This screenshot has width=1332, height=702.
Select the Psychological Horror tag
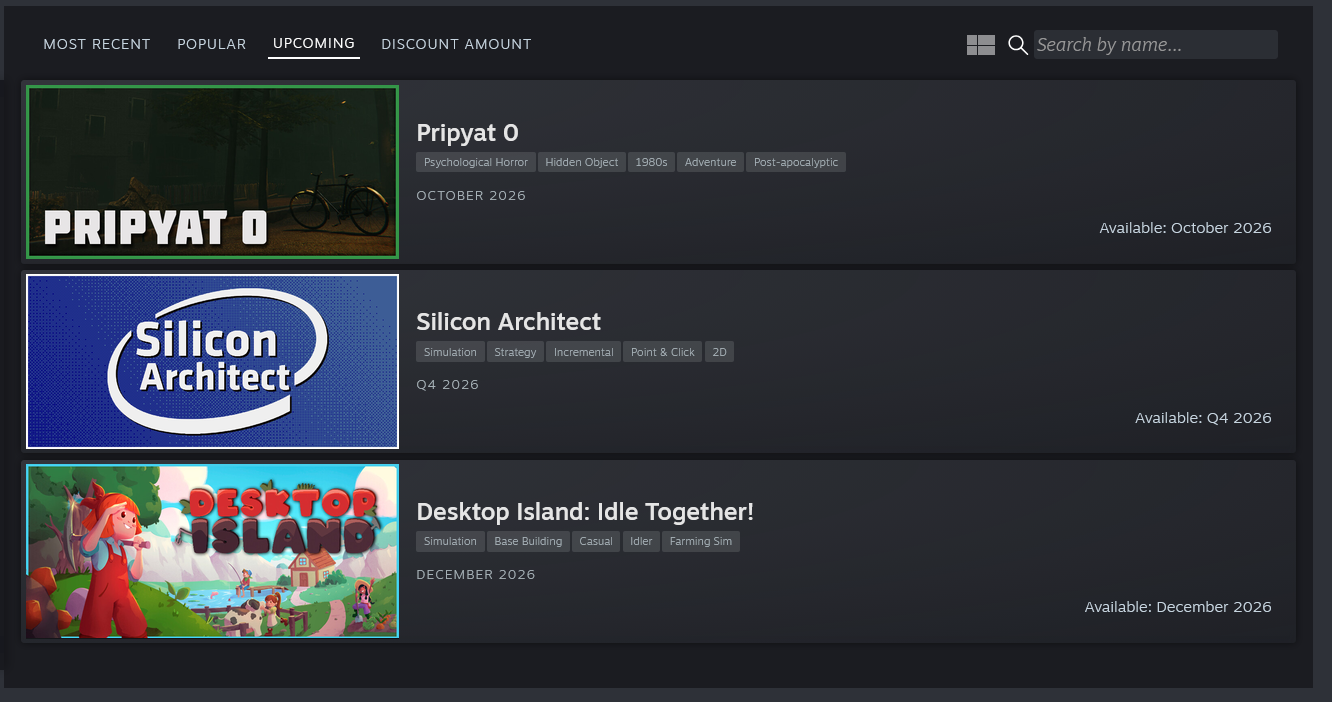[476, 162]
